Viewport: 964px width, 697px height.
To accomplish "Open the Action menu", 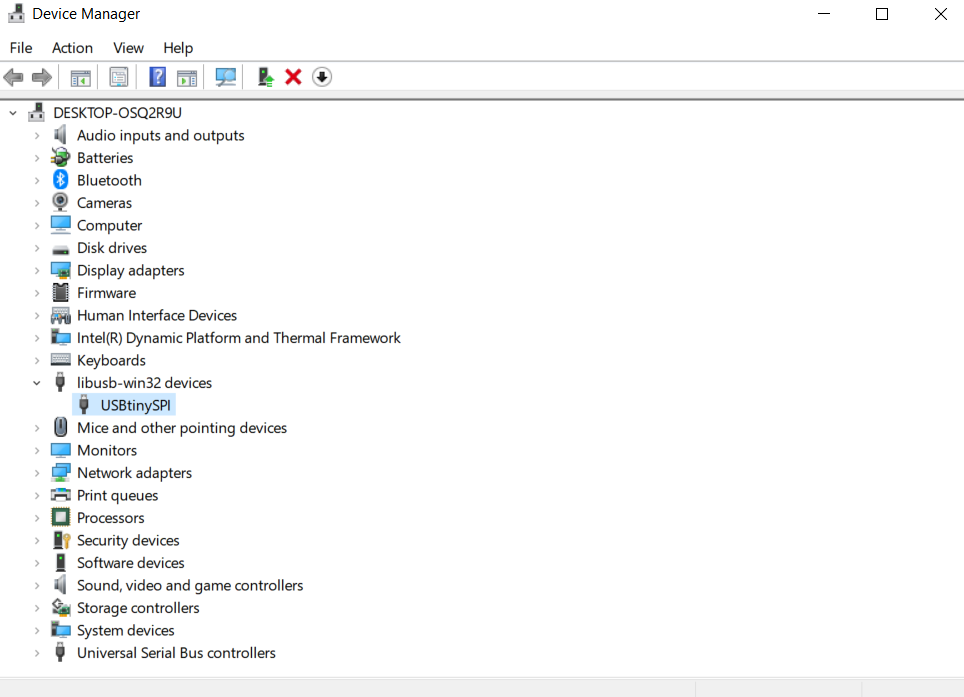I will pos(73,48).
